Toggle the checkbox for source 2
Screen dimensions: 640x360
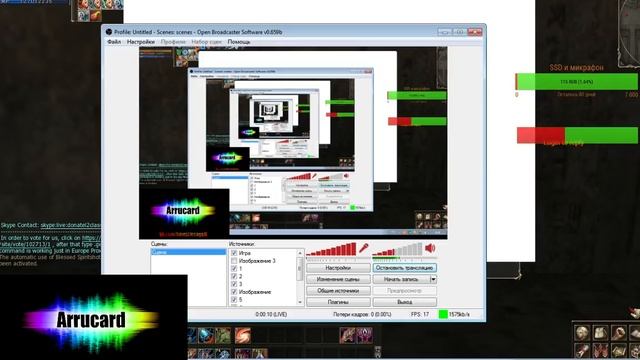(234, 276)
